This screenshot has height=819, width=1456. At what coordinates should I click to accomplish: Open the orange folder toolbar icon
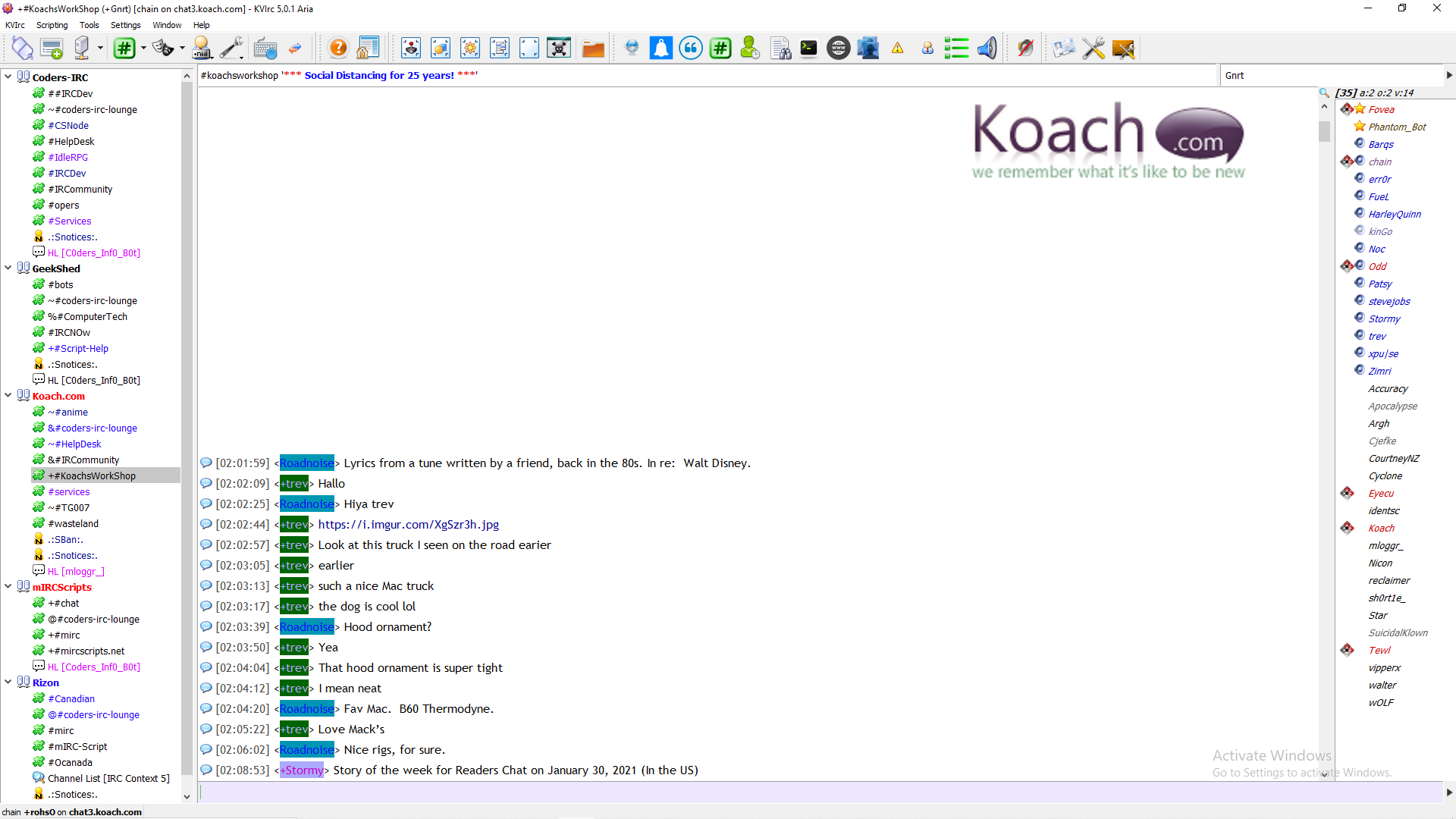point(593,49)
